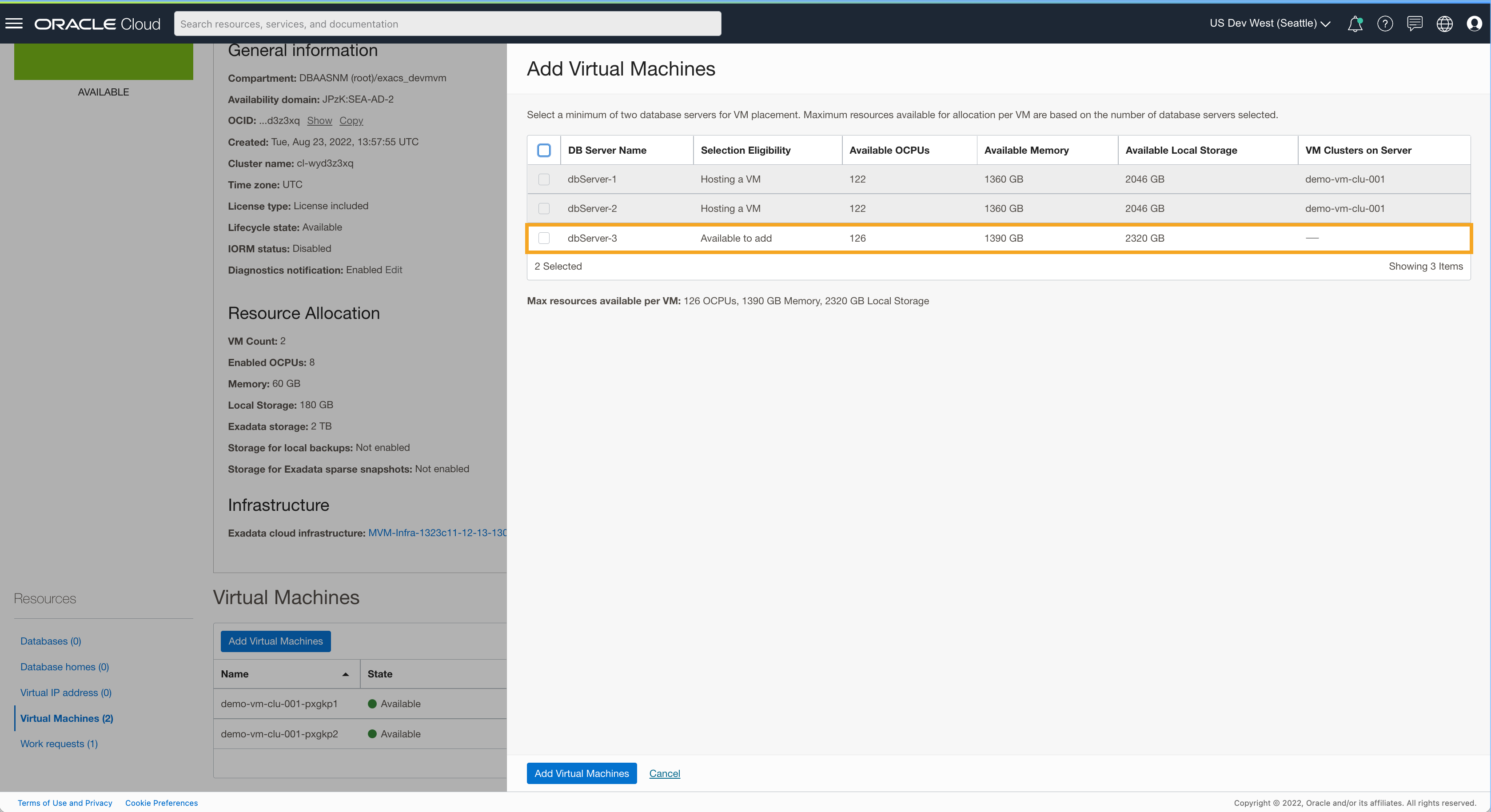Copy the cluster OCID
This screenshot has width=1491, height=812.
tap(351, 120)
